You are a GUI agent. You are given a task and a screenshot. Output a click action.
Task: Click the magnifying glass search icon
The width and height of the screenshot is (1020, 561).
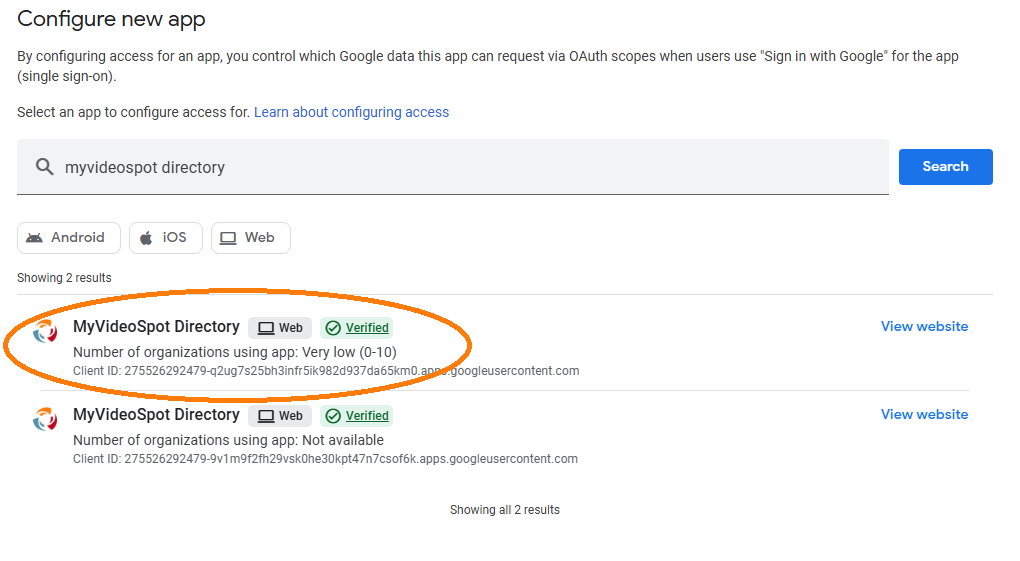pyautogui.click(x=44, y=167)
